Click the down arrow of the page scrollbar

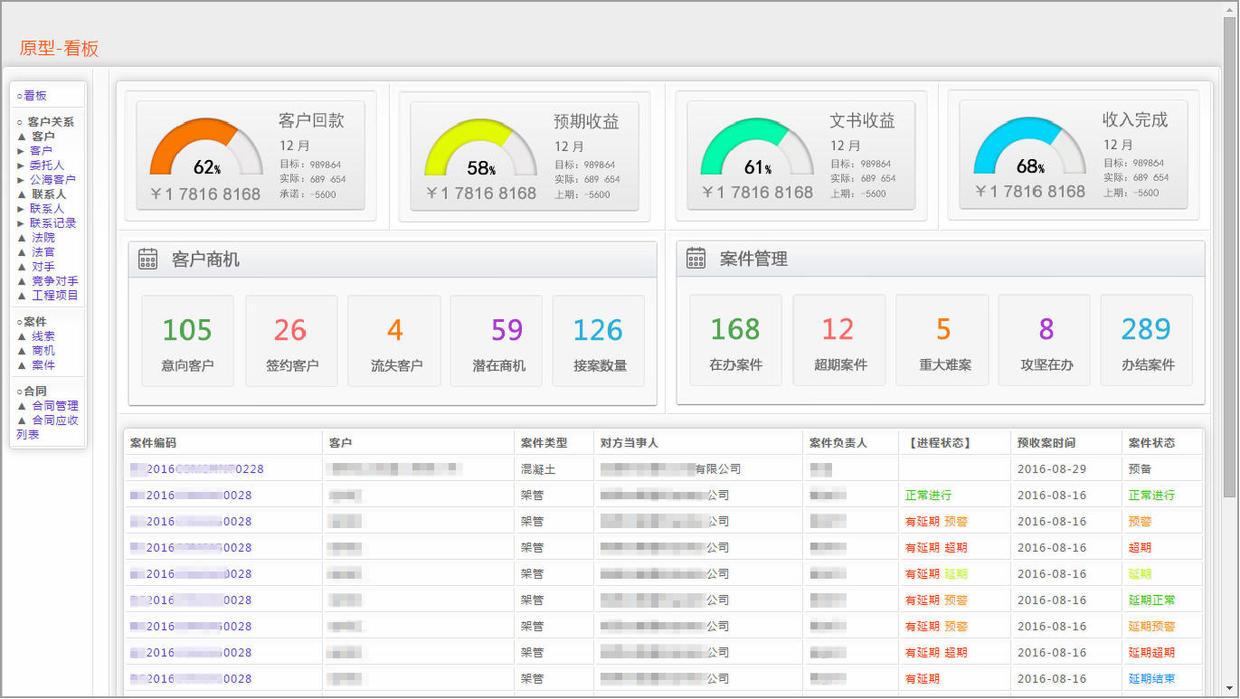pyautogui.click(x=1230, y=689)
